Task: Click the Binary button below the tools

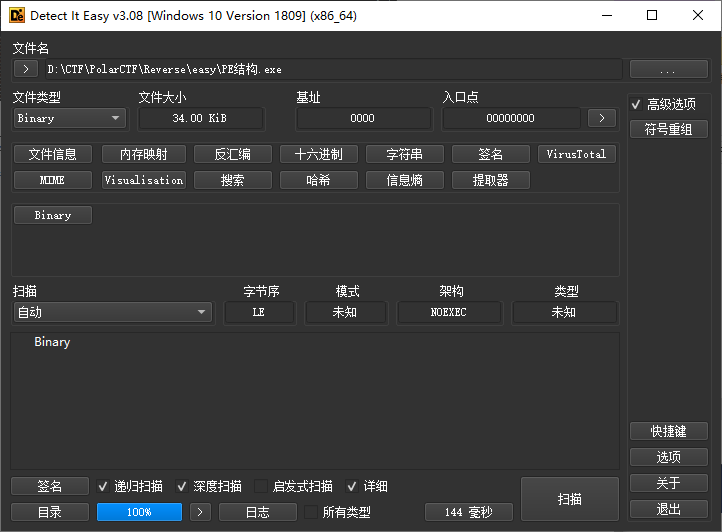Action: point(53,215)
